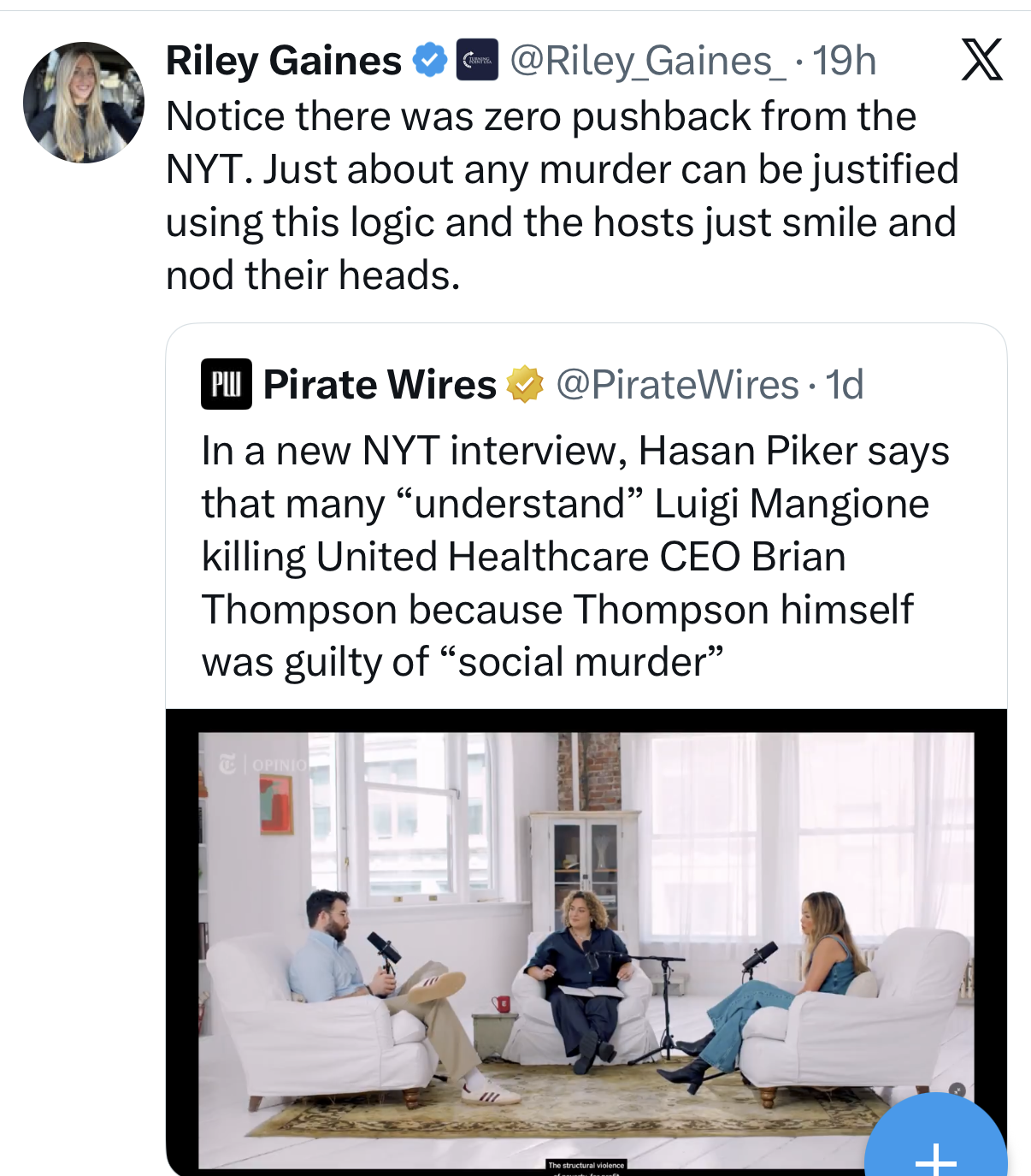The height and width of the screenshot is (1176, 1031).
Task: Tap the small round collapse icon on the video
Action: (x=957, y=1090)
